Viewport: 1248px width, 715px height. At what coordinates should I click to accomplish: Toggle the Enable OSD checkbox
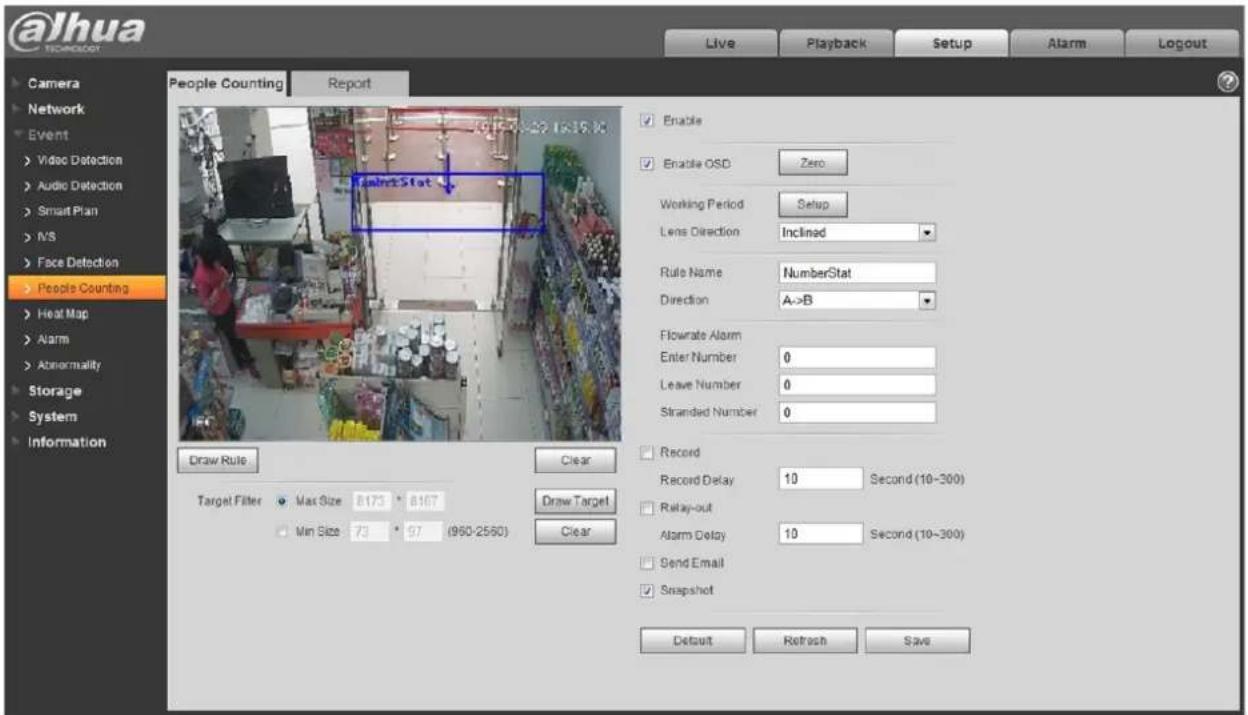[647, 164]
